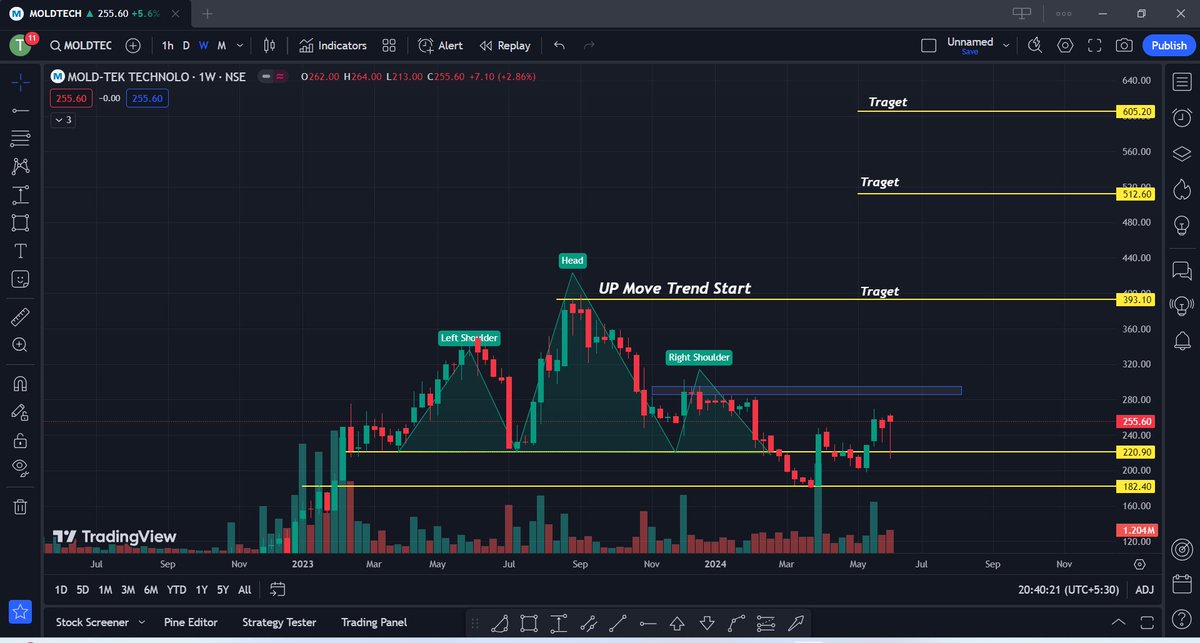
Task: Select the weekly W timeframe
Action: click(203, 46)
